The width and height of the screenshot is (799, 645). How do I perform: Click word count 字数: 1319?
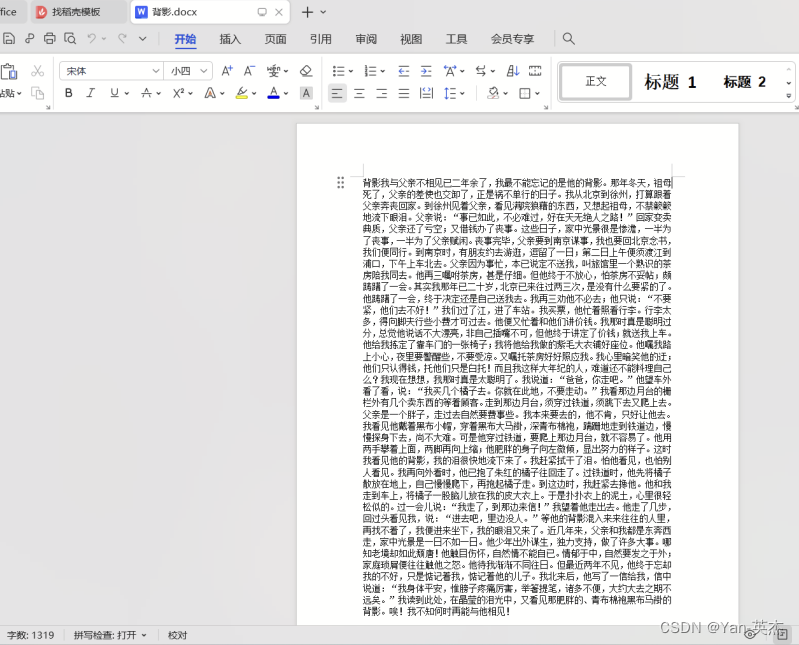point(31,635)
